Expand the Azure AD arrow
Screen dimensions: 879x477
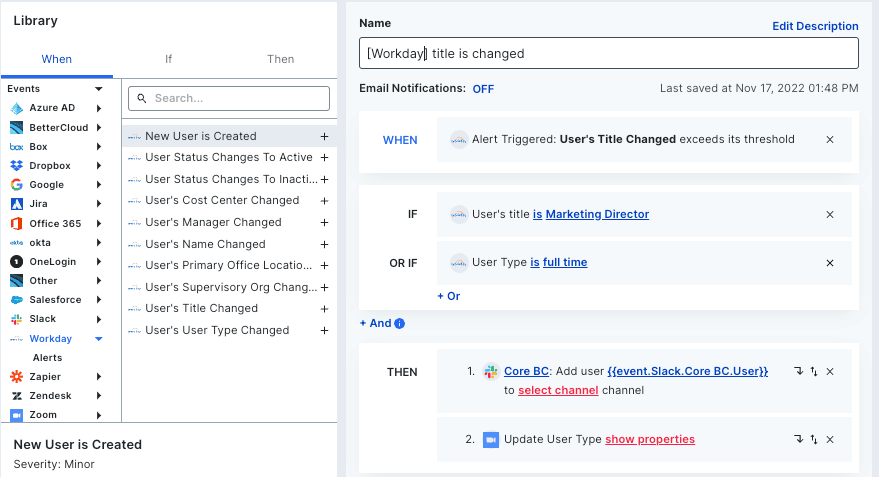click(99, 108)
